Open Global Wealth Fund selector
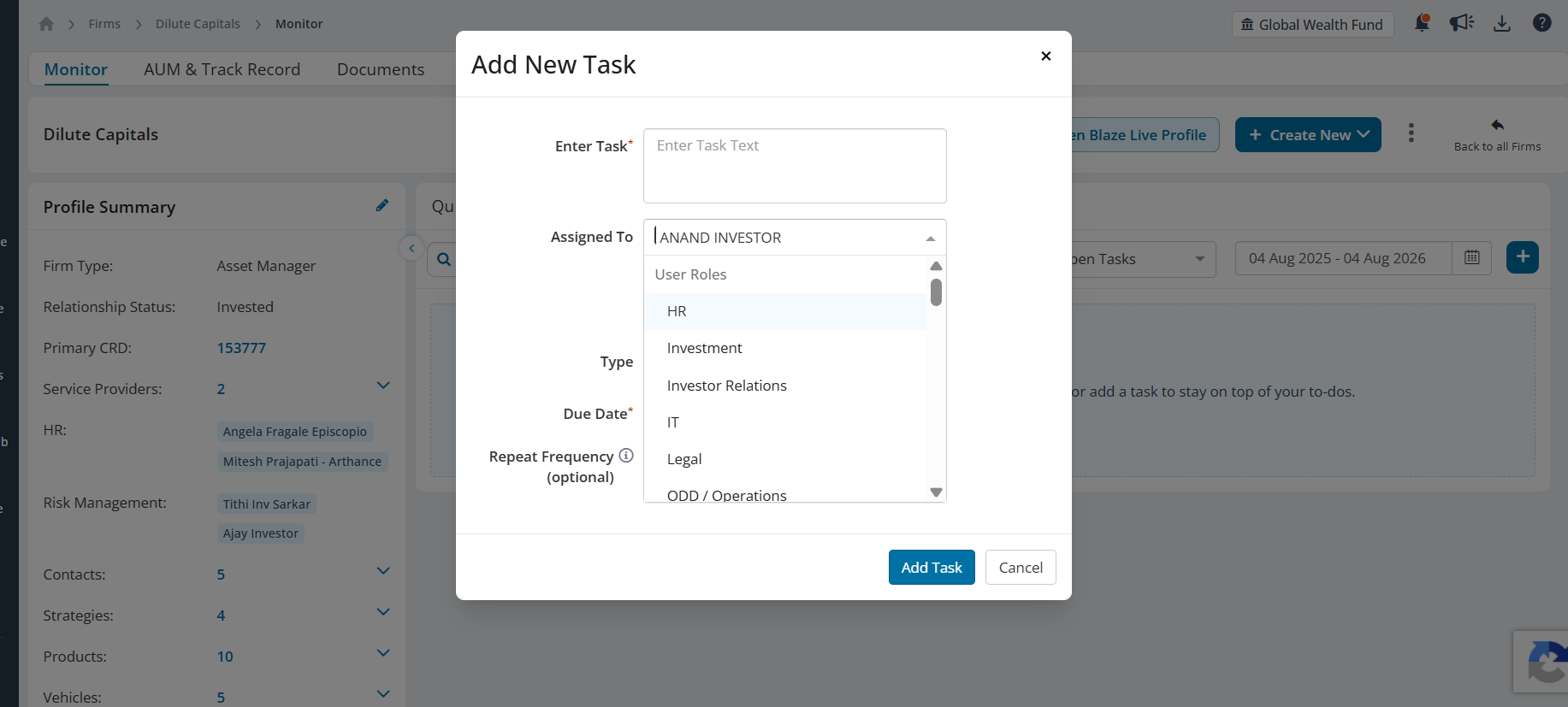This screenshot has height=707, width=1568. coord(1312,24)
